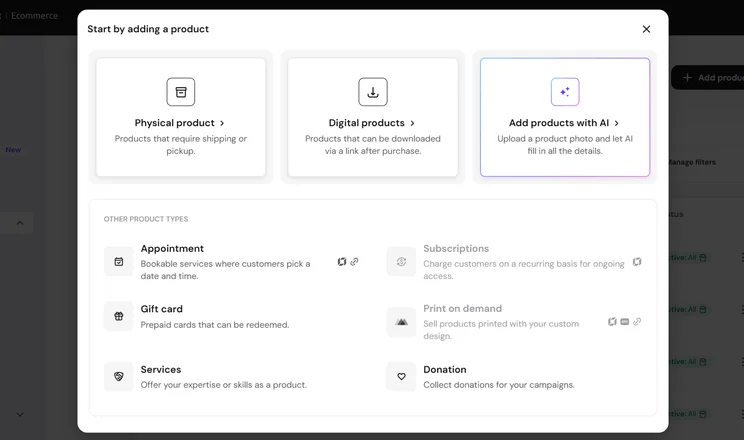Open the Digital products heading
Screen dimensions: 744x440
(x=367, y=123)
